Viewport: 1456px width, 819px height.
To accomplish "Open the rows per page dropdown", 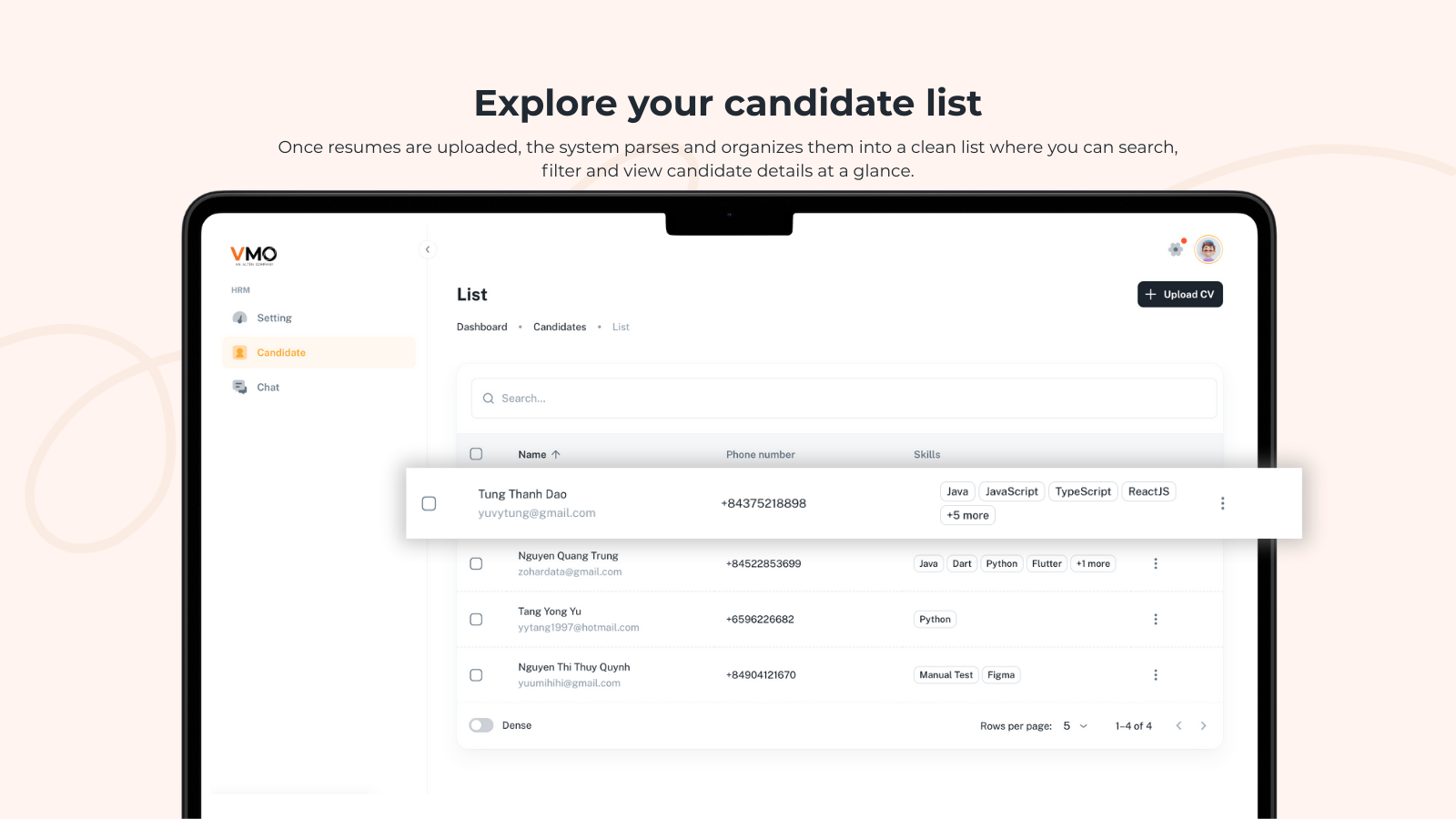I will click(1075, 726).
